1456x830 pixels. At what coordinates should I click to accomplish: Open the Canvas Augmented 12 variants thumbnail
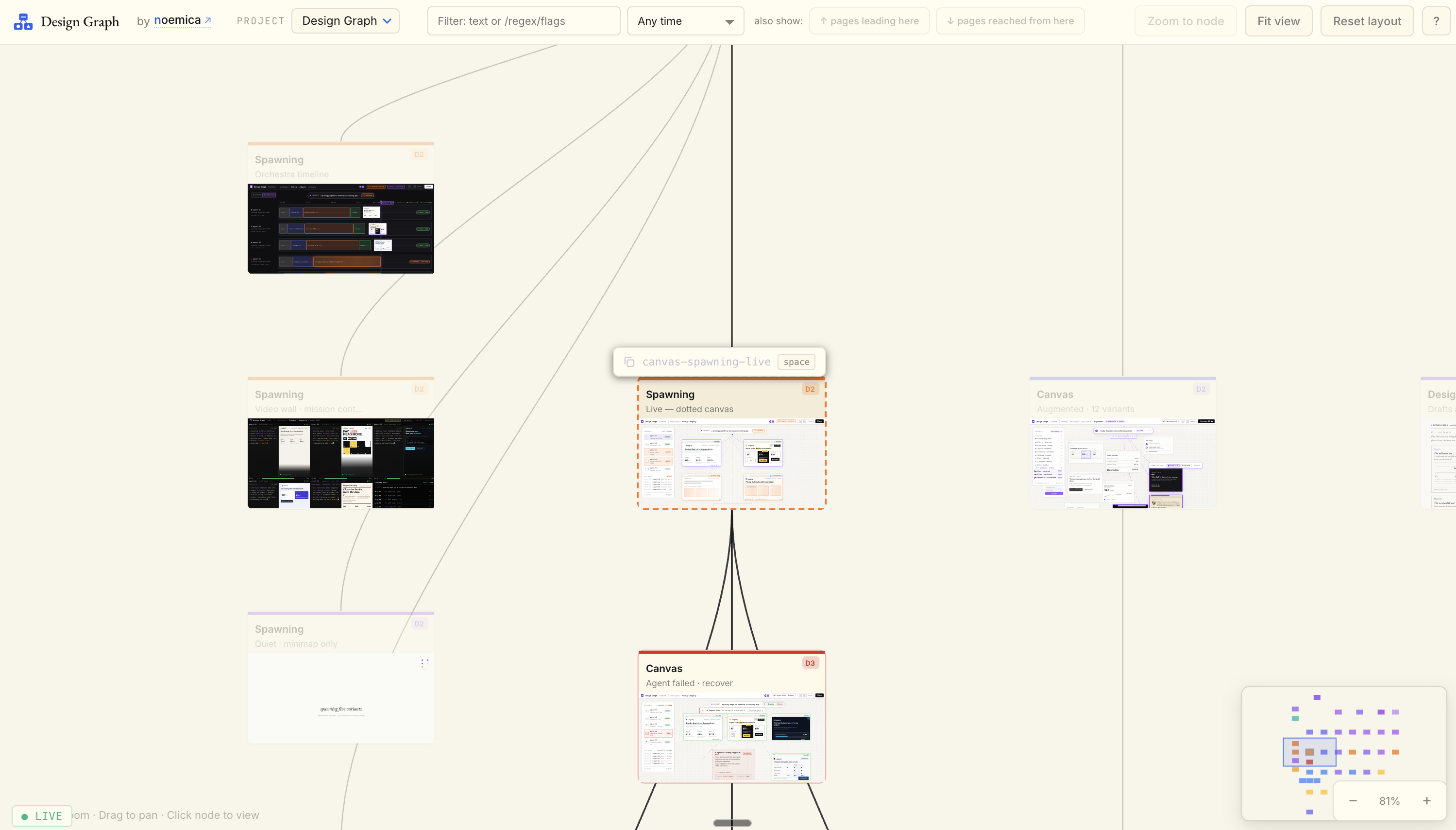(1122, 465)
